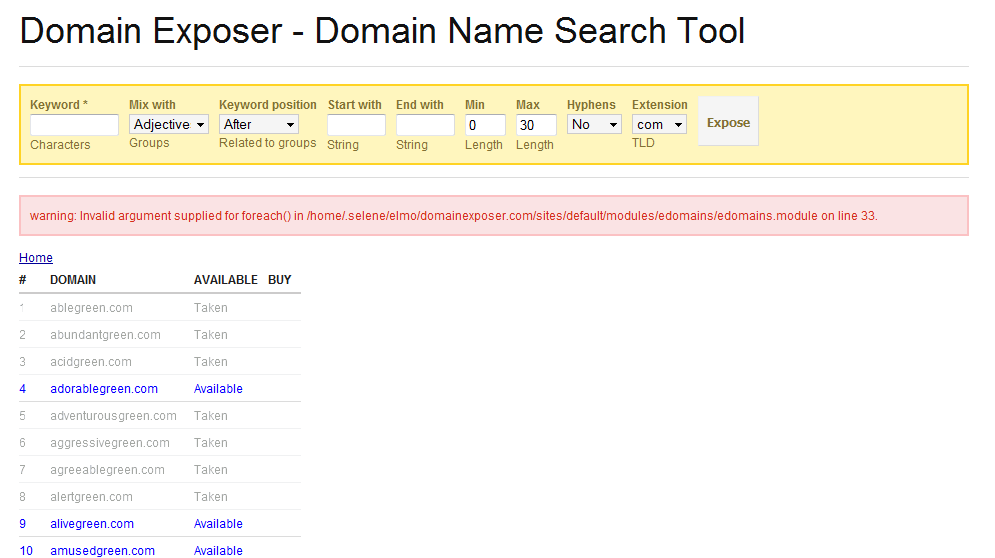The width and height of the screenshot is (995, 558).
Task: Click Taken status for ablegreen.com
Action: click(x=211, y=308)
